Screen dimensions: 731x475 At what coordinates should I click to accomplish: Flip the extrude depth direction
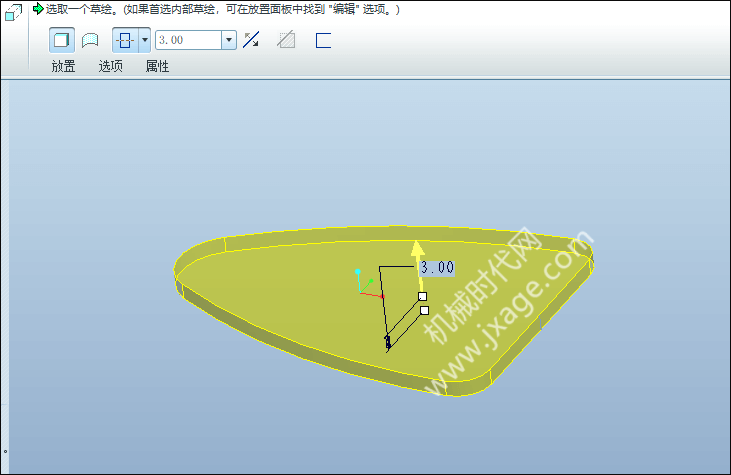(x=251, y=40)
